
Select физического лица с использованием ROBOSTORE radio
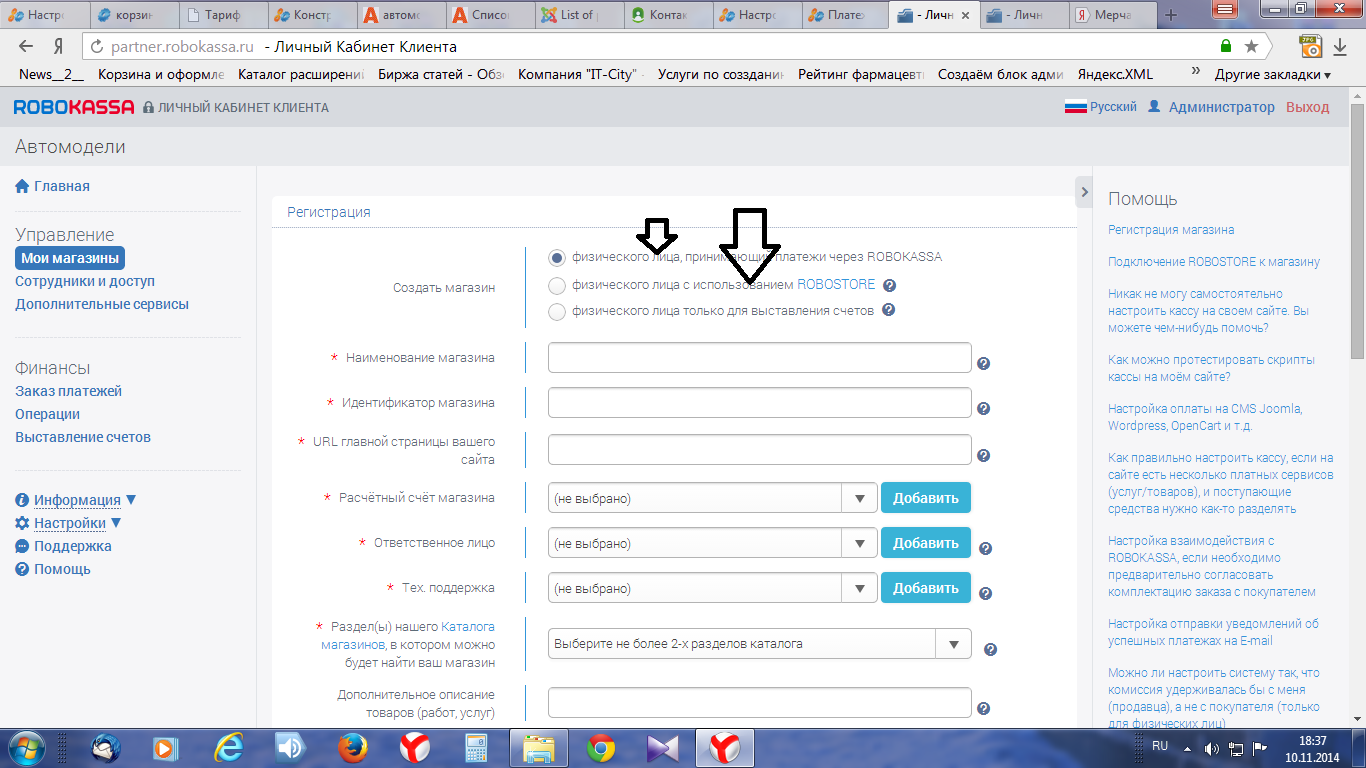tap(557, 285)
